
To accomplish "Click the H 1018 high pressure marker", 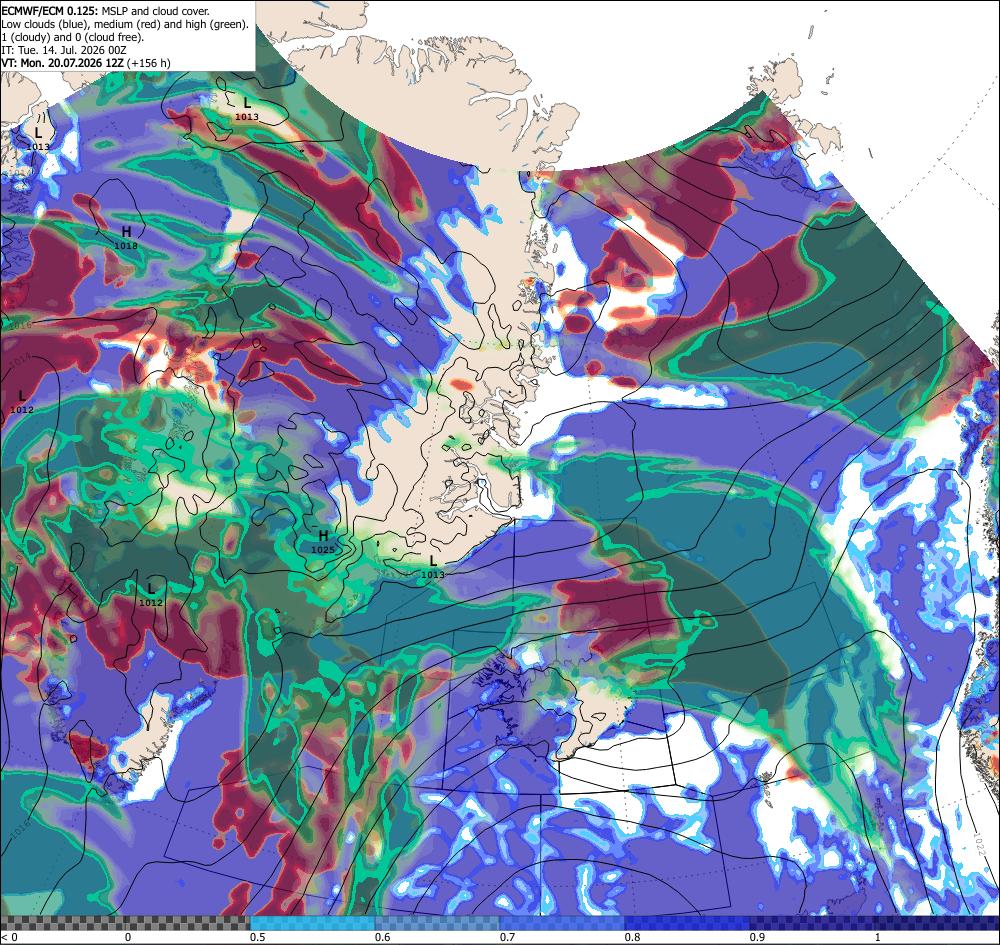I will 126,237.
